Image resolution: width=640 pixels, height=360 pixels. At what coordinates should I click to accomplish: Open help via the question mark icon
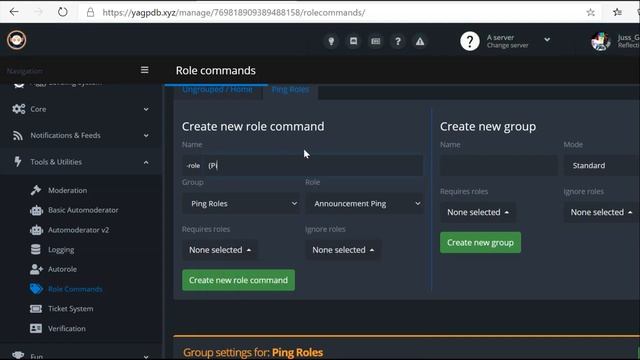coord(398,41)
